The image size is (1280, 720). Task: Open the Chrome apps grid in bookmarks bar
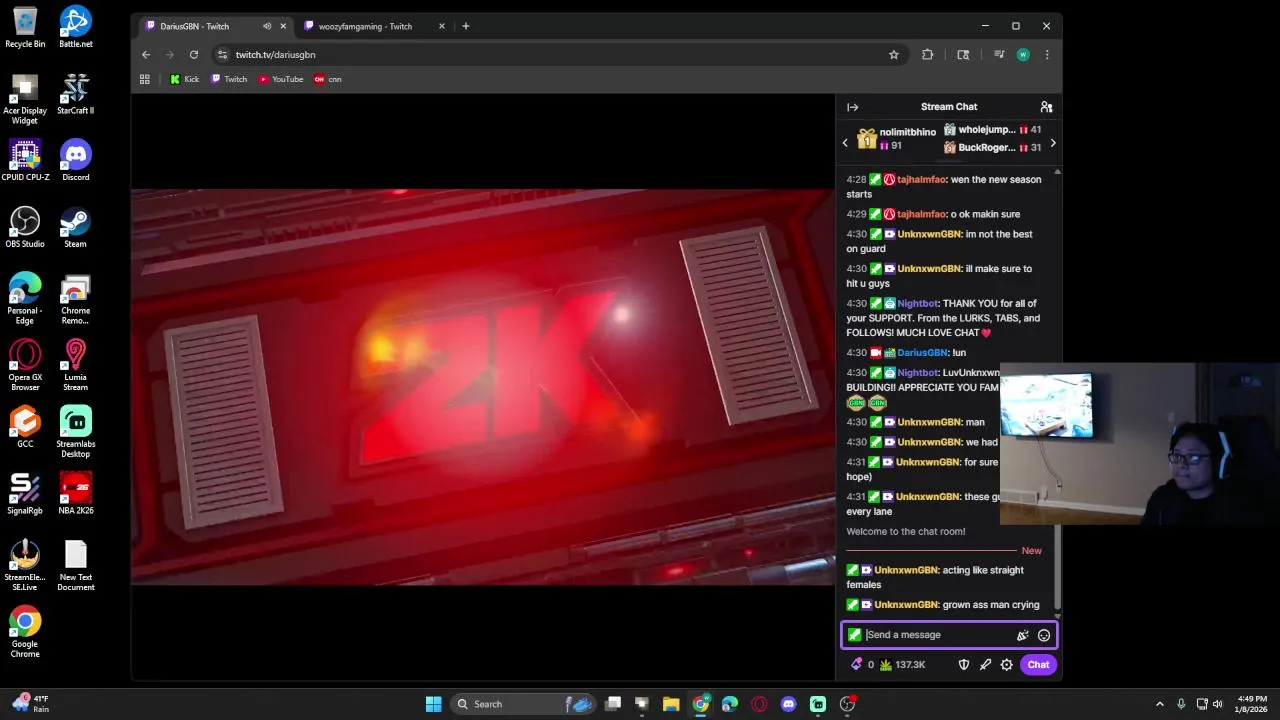pyautogui.click(x=145, y=79)
